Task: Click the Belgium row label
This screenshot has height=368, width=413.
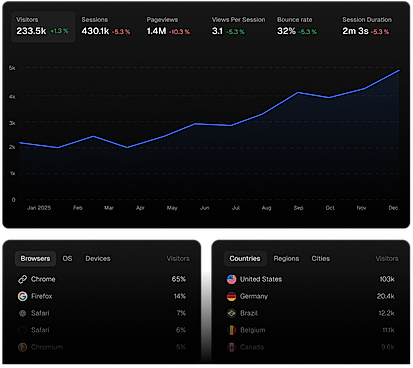Action: [253, 330]
